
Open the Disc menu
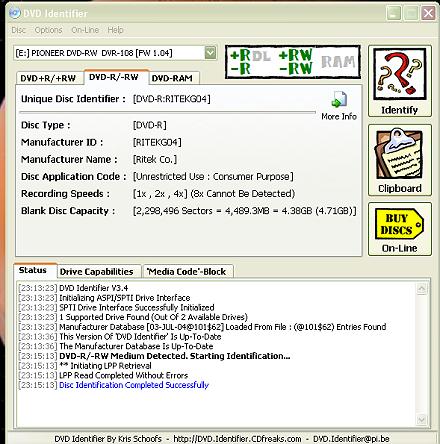18,30
